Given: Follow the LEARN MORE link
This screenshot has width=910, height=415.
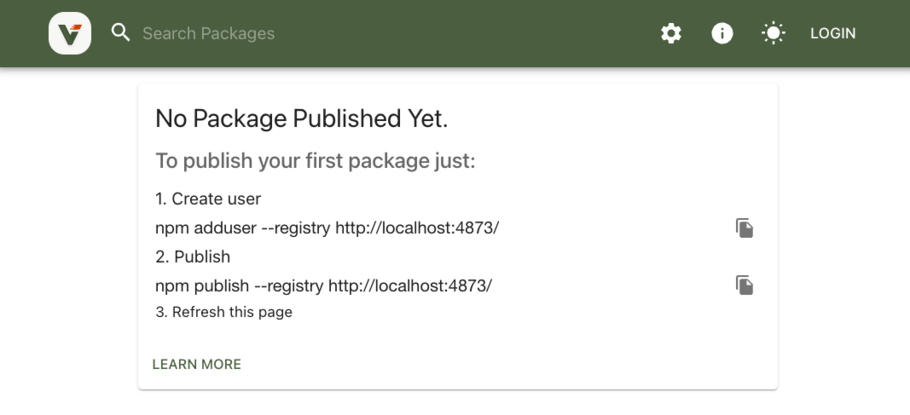Looking at the screenshot, I should [x=196, y=364].
